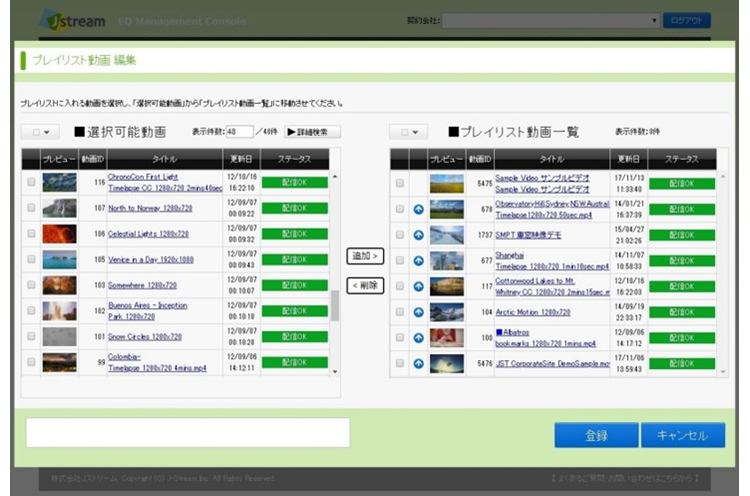
Task: Click the < 削除 remove button
Action: click(365, 286)
